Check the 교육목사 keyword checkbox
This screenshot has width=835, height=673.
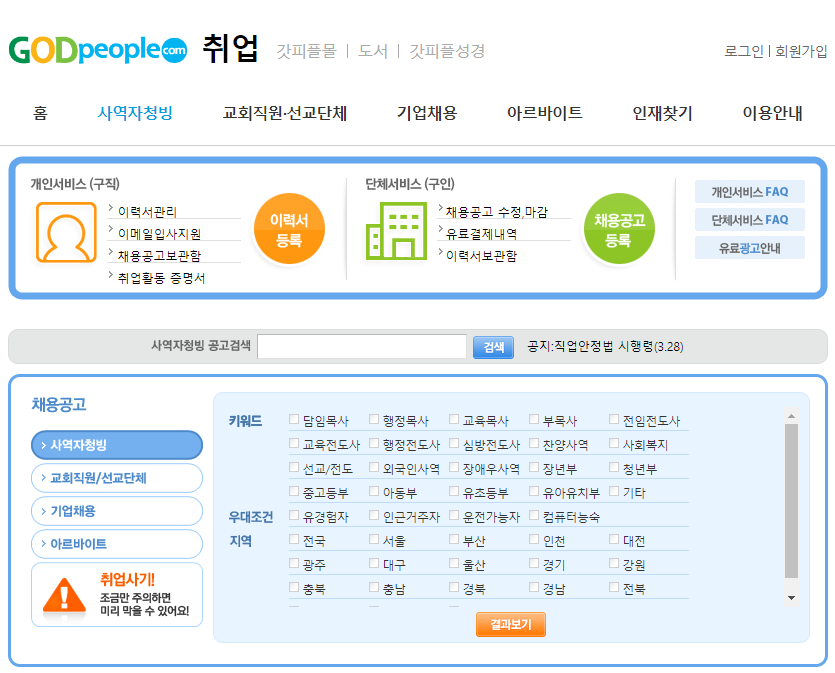(x=454, y=419)
